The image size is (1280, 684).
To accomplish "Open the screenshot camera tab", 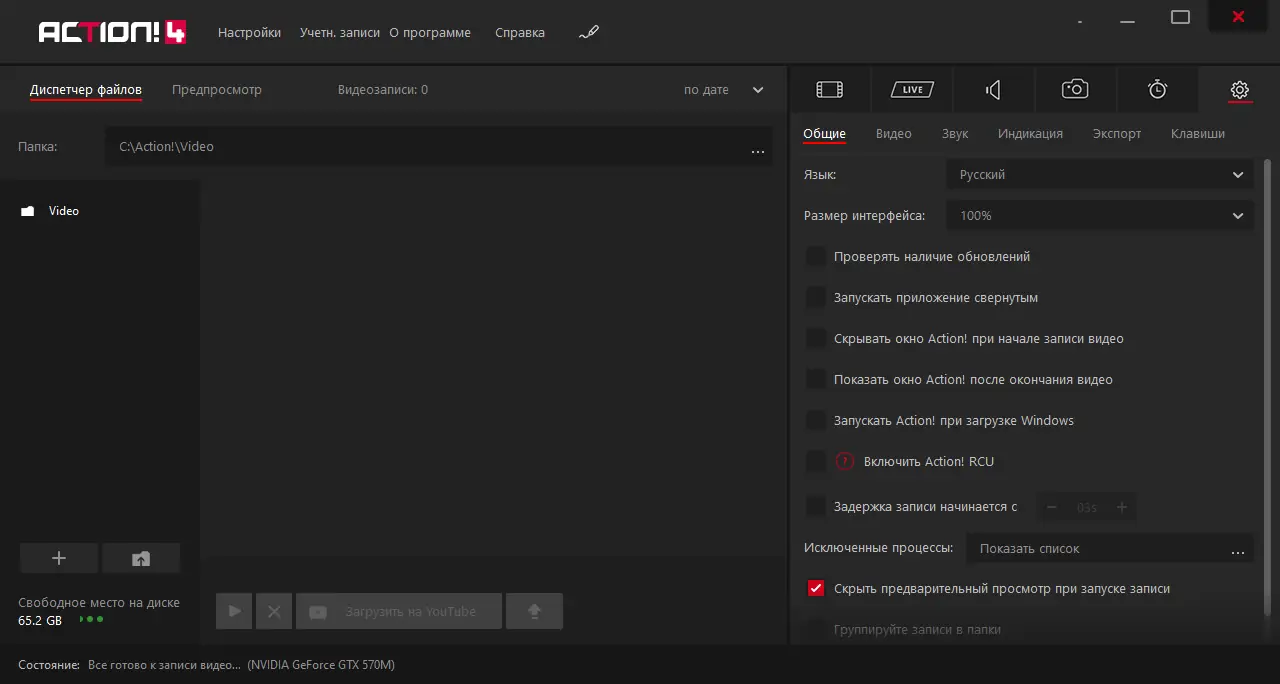I will (1075, 90).
